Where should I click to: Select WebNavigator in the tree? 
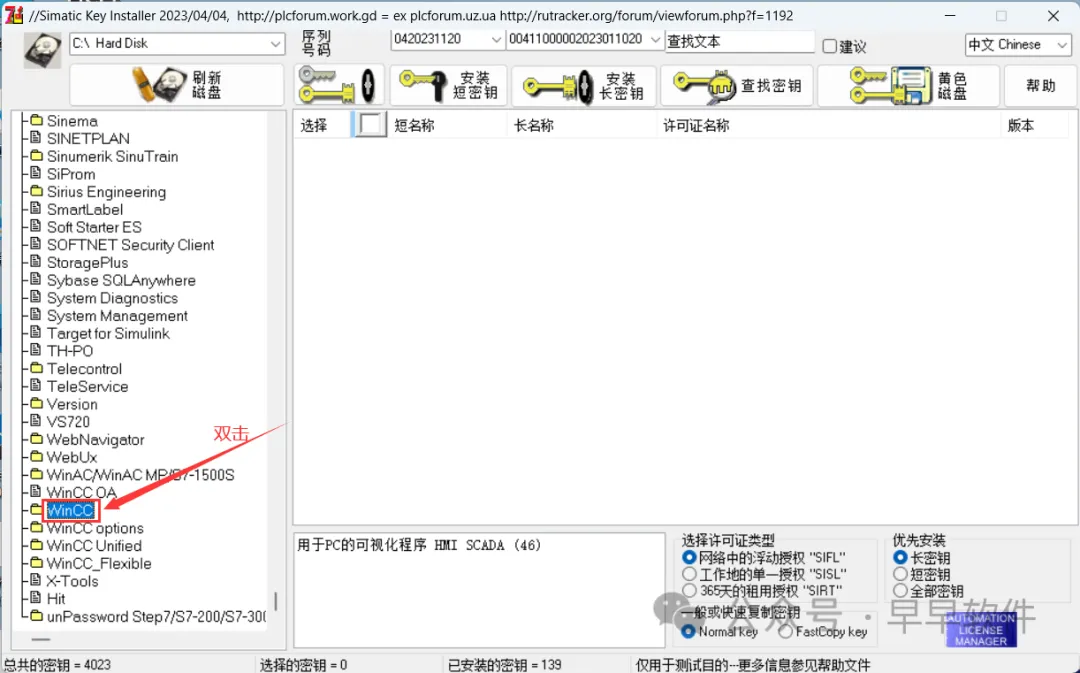(x=95, y=439)
